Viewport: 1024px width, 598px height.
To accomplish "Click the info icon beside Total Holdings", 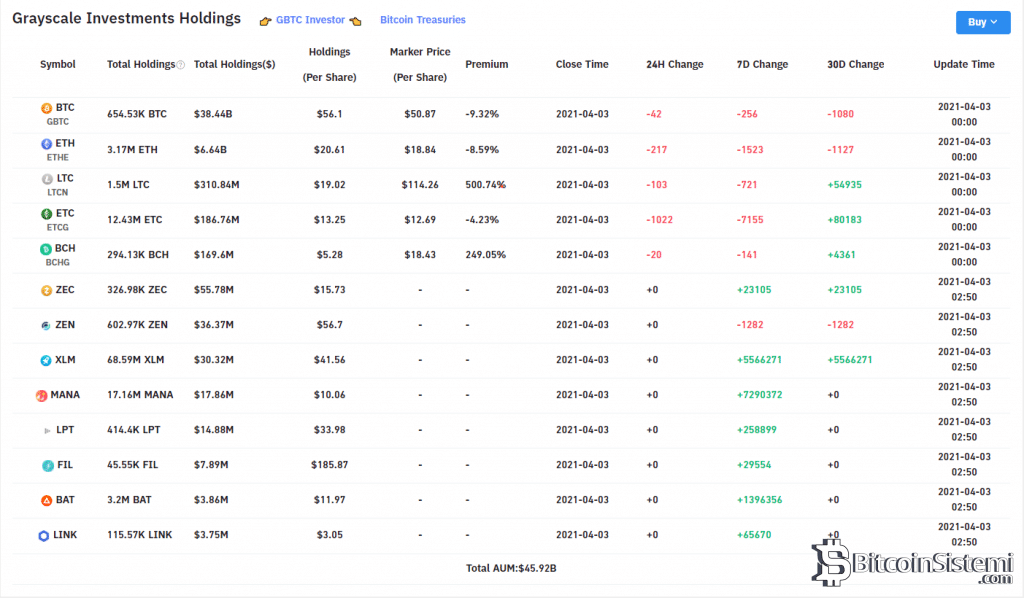I will coord(180,65).
